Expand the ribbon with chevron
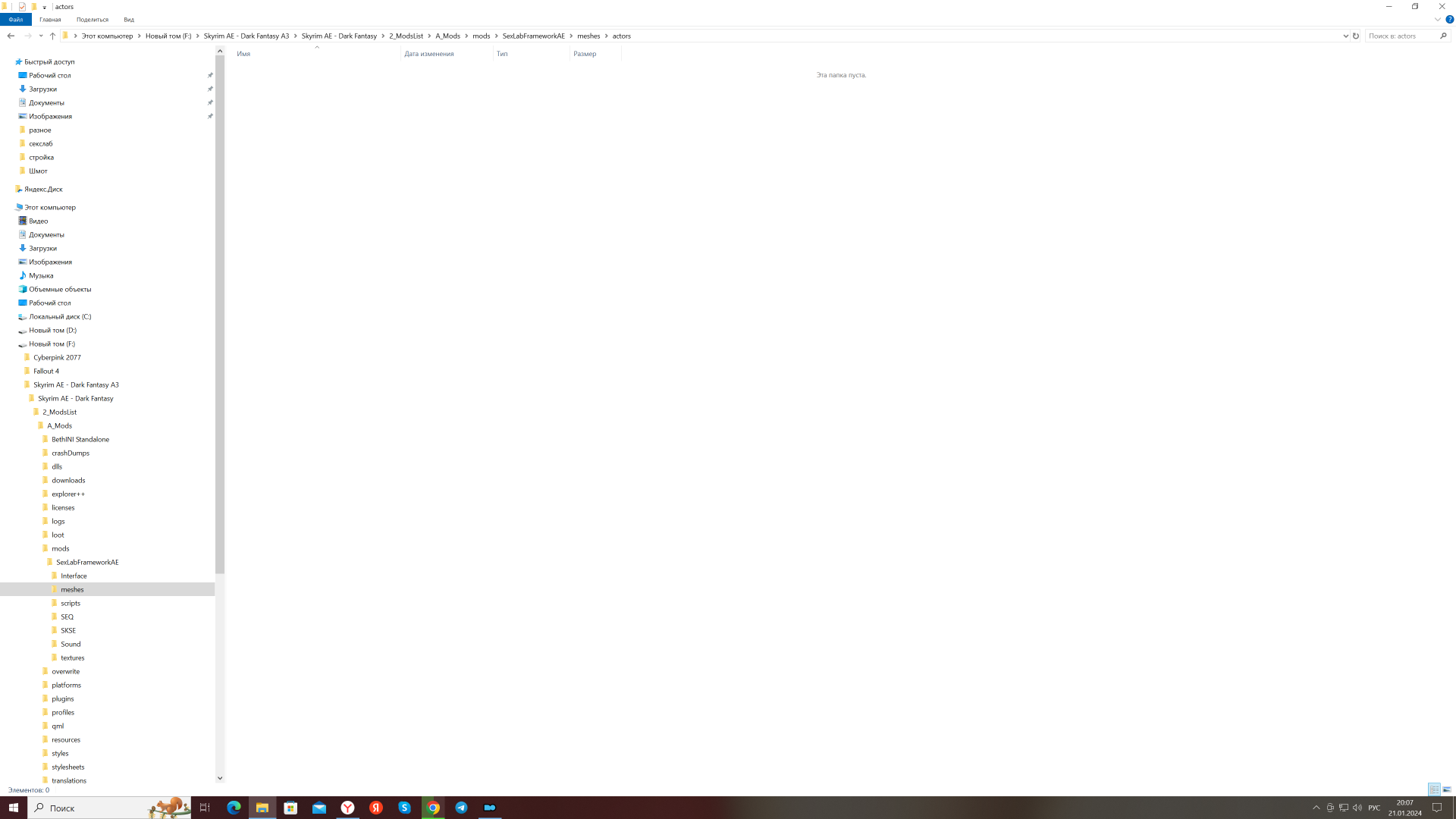 (1437, 20)
